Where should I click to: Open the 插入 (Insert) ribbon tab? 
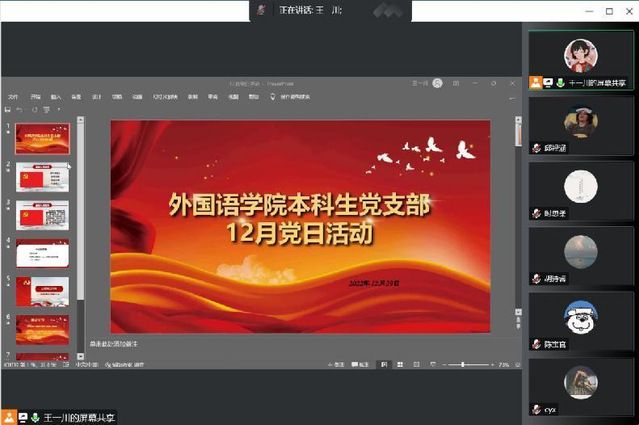[x=56, y=97]
